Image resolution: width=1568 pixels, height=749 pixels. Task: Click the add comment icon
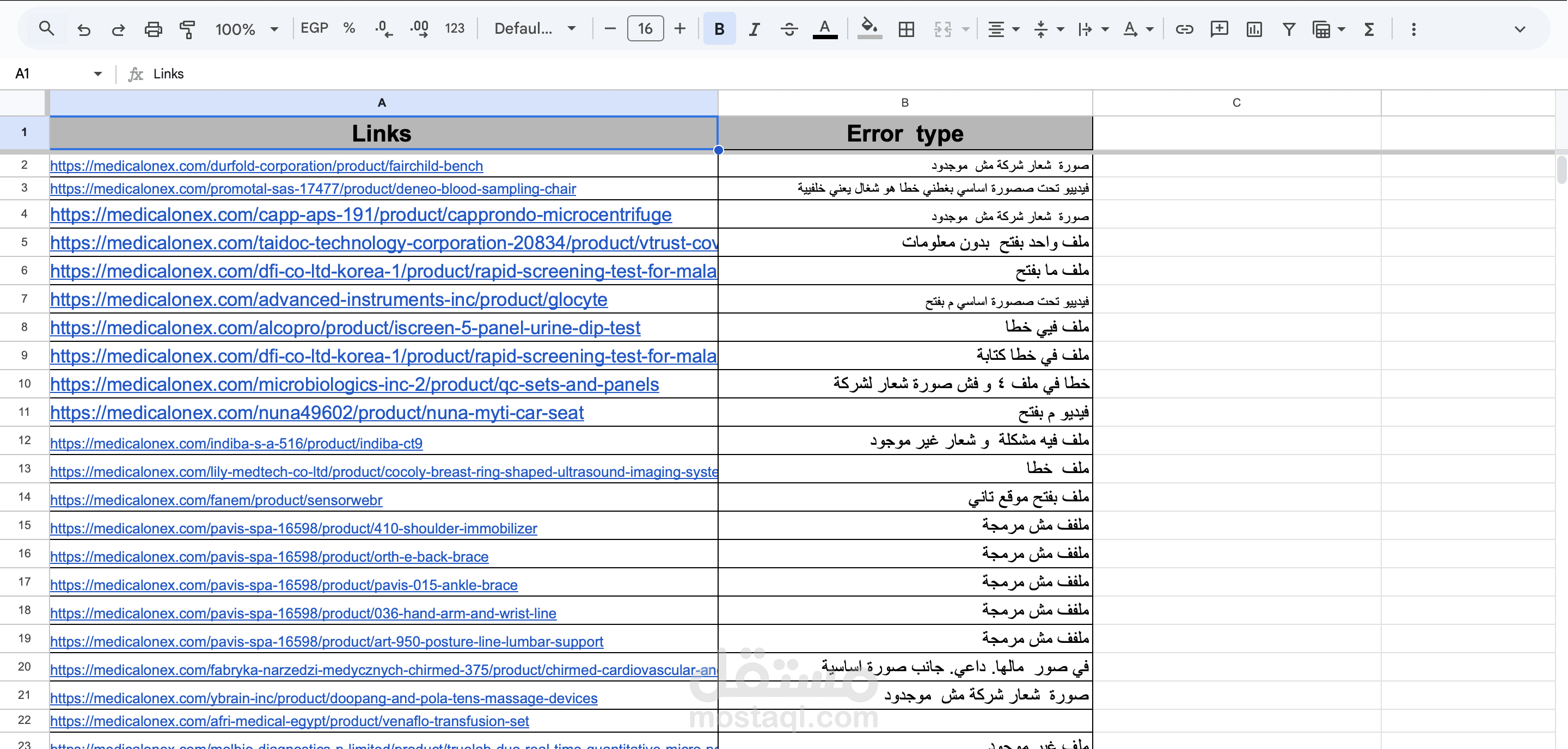point(1218,29)
